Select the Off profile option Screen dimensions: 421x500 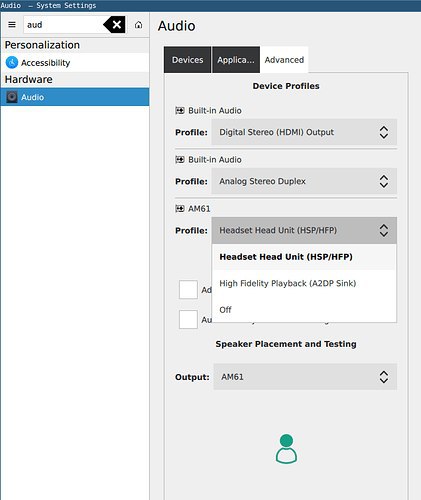point(304,310)
